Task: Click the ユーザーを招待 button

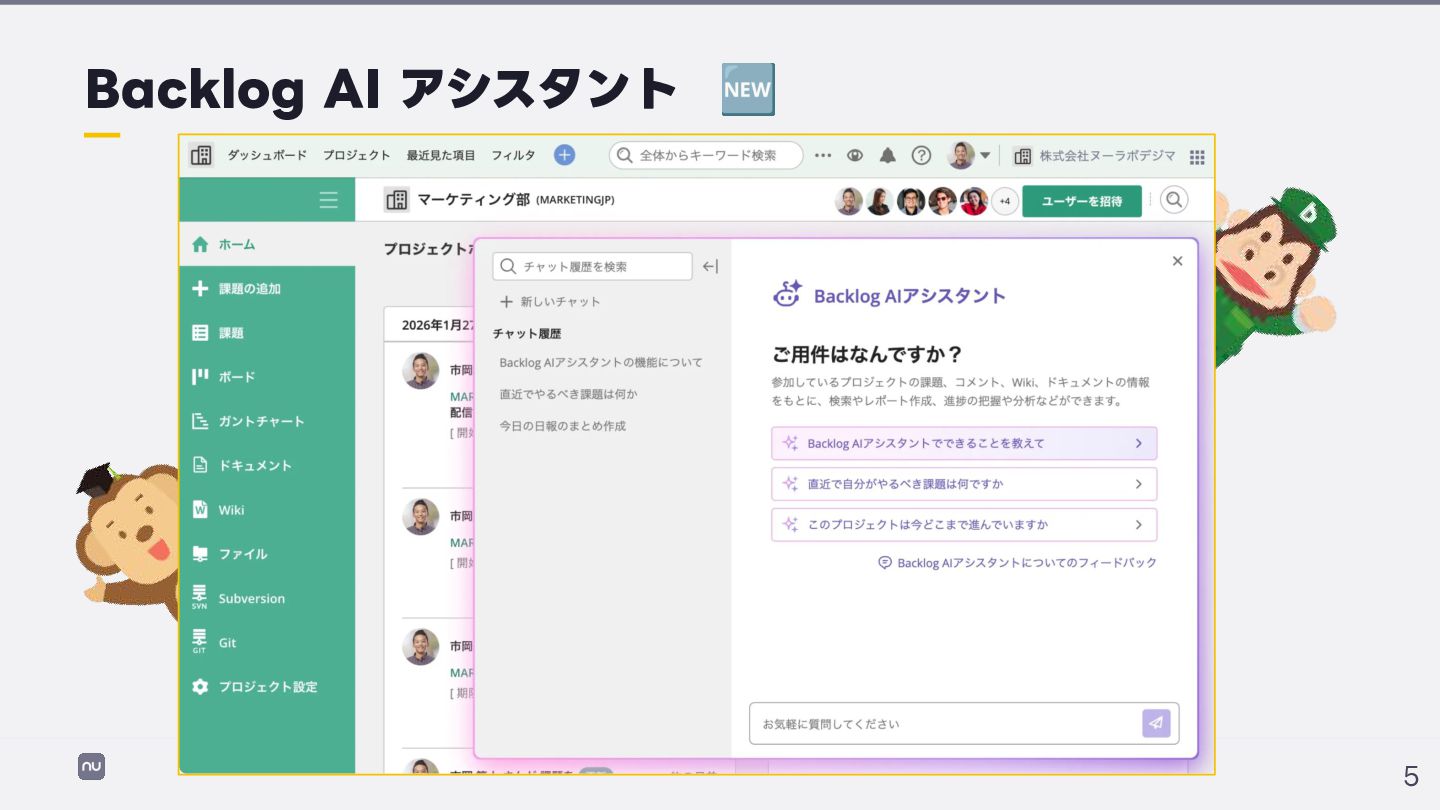Action: [x=1082, y=201]
